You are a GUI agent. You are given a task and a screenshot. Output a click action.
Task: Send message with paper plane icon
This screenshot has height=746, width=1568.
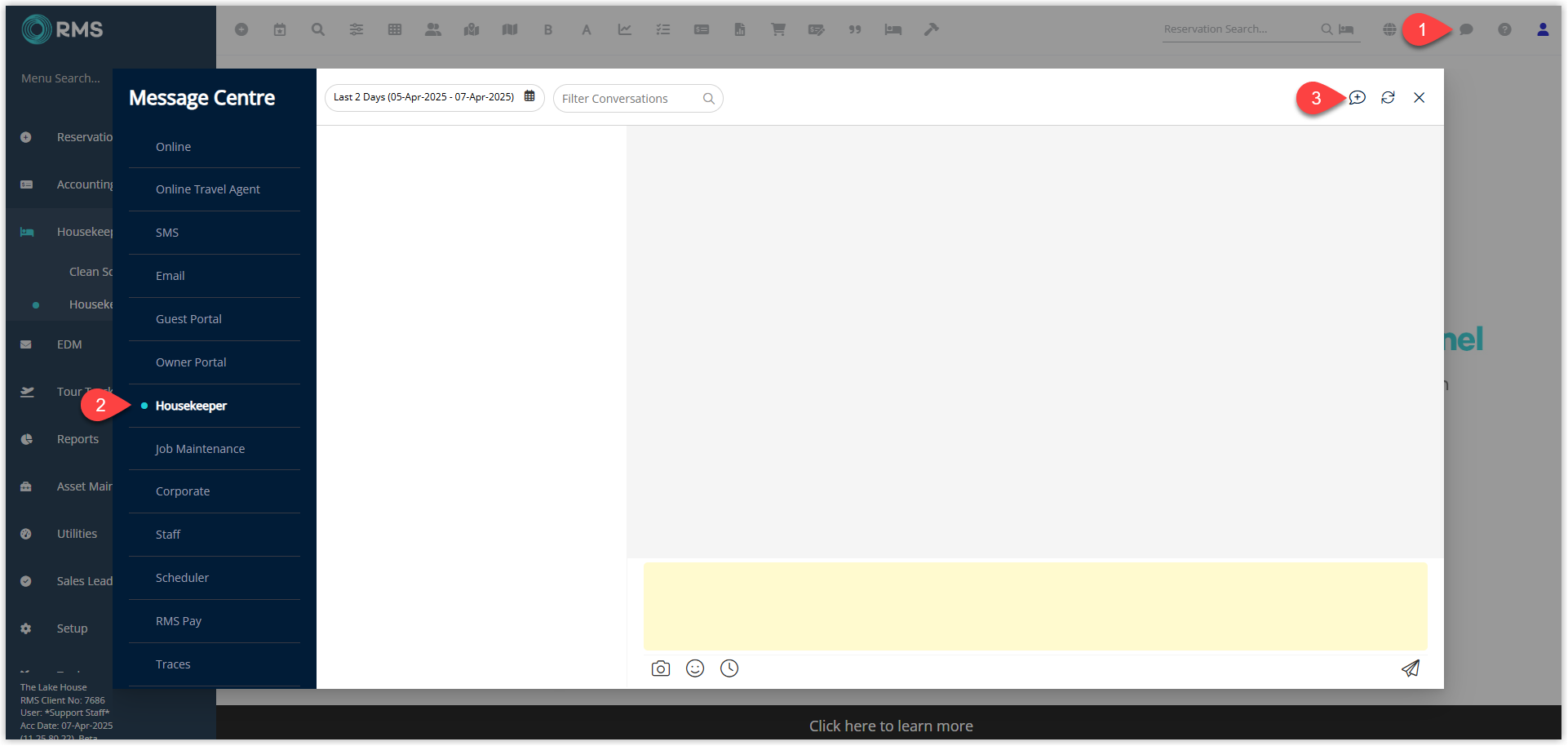(x=1411, y=668)
